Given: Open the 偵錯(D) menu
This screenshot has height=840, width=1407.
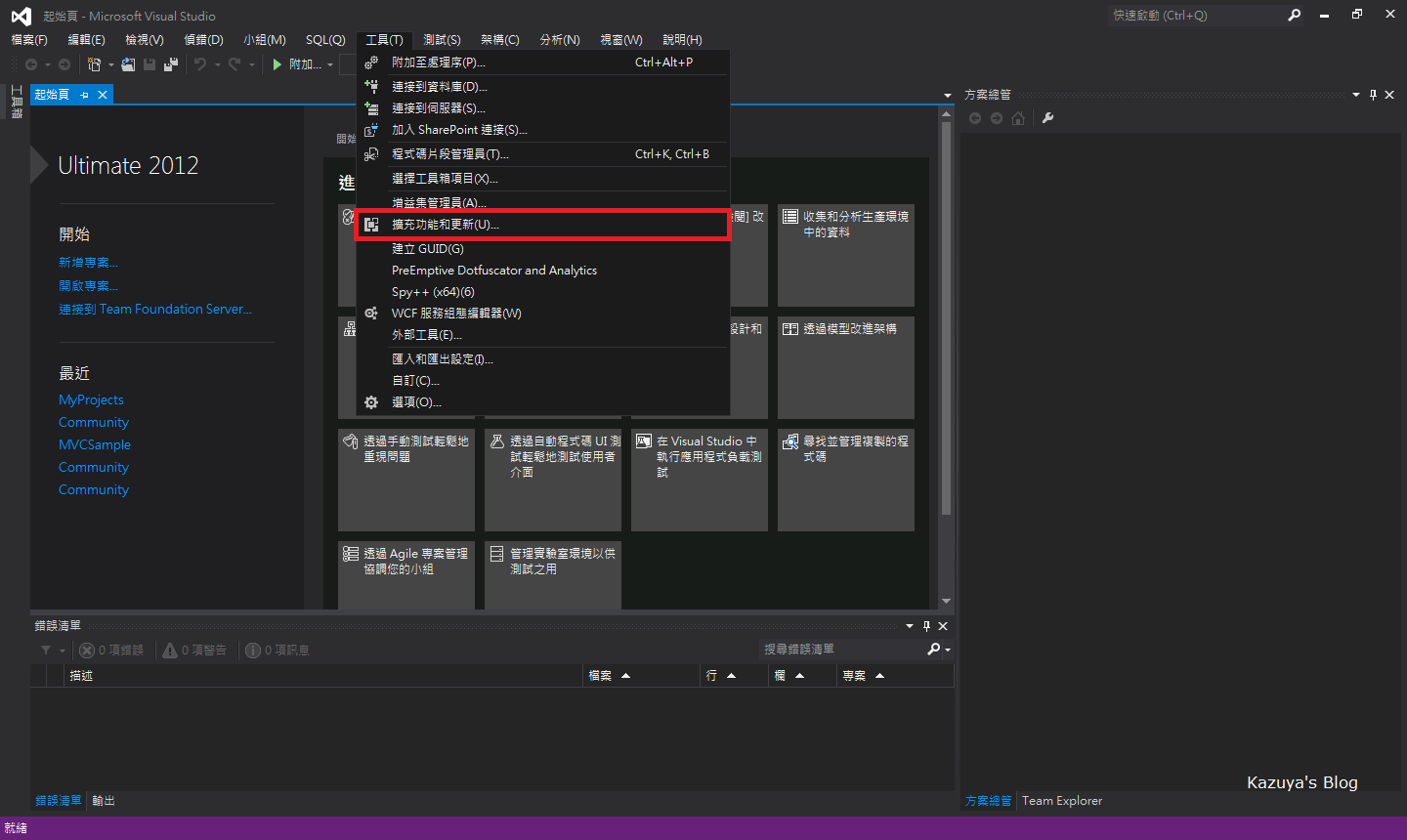Looking at the screenshot, I should [x=203, y=40].
